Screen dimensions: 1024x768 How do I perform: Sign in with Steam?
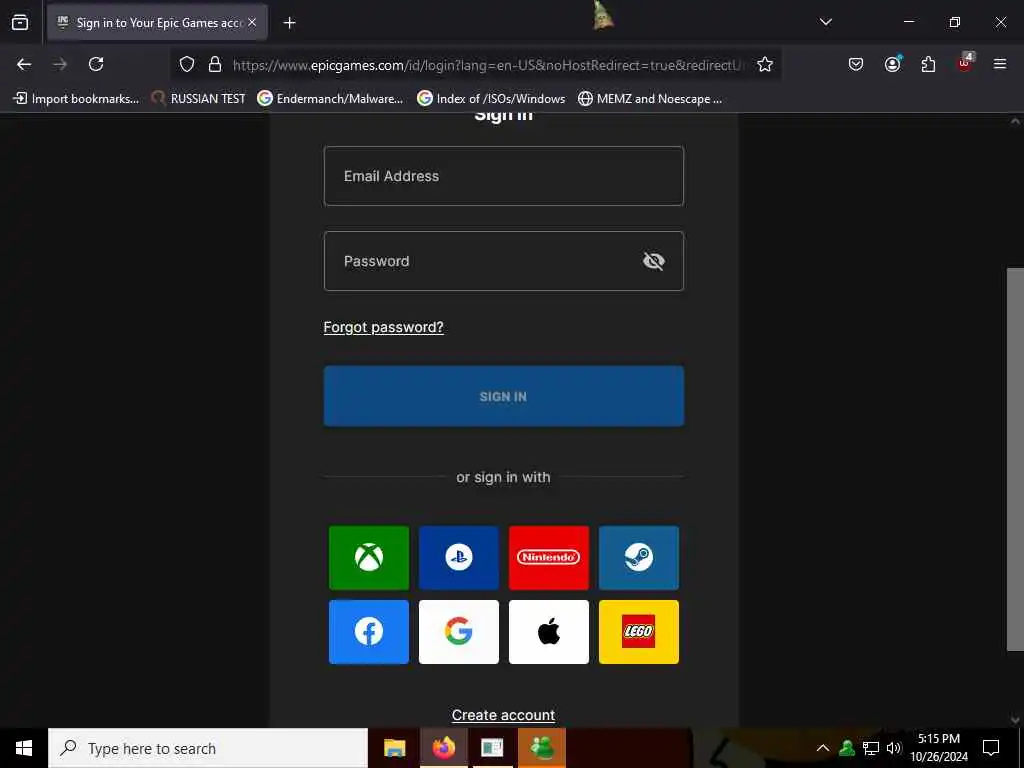click(639, 558)
